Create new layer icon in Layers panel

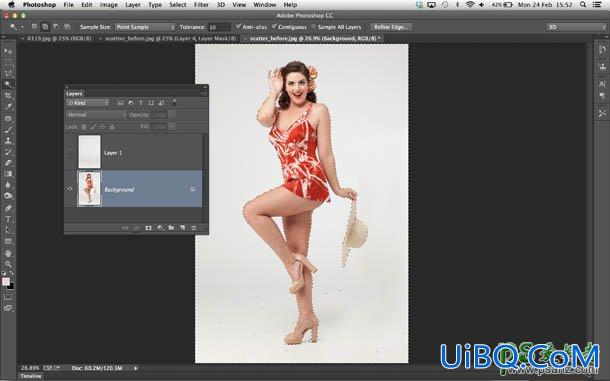pyautogui.click(x=182, y=228)
